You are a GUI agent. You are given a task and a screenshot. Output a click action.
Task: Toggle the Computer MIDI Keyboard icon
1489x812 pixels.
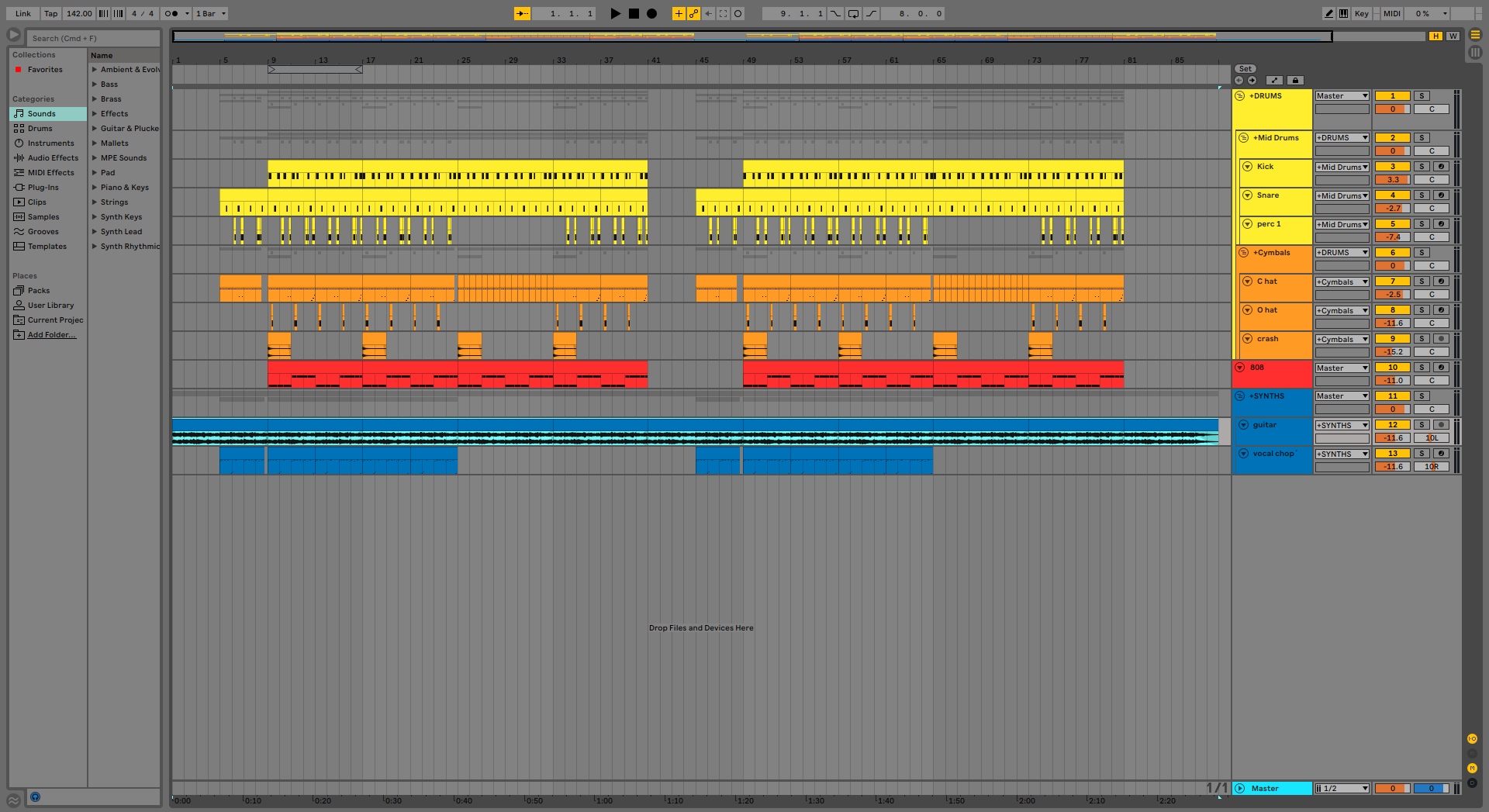(1343, 13)
